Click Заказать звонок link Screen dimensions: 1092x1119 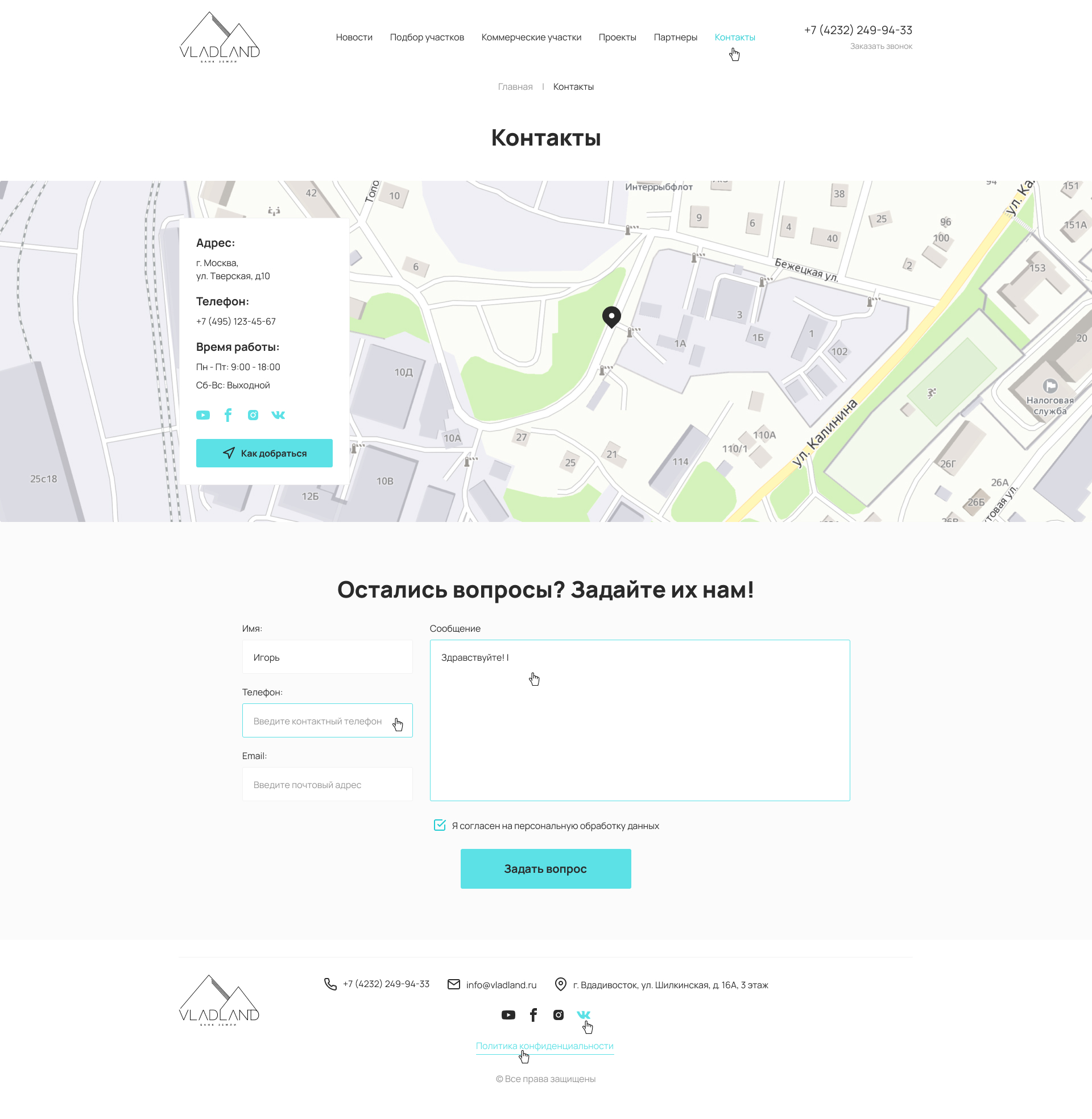(881, 47)
